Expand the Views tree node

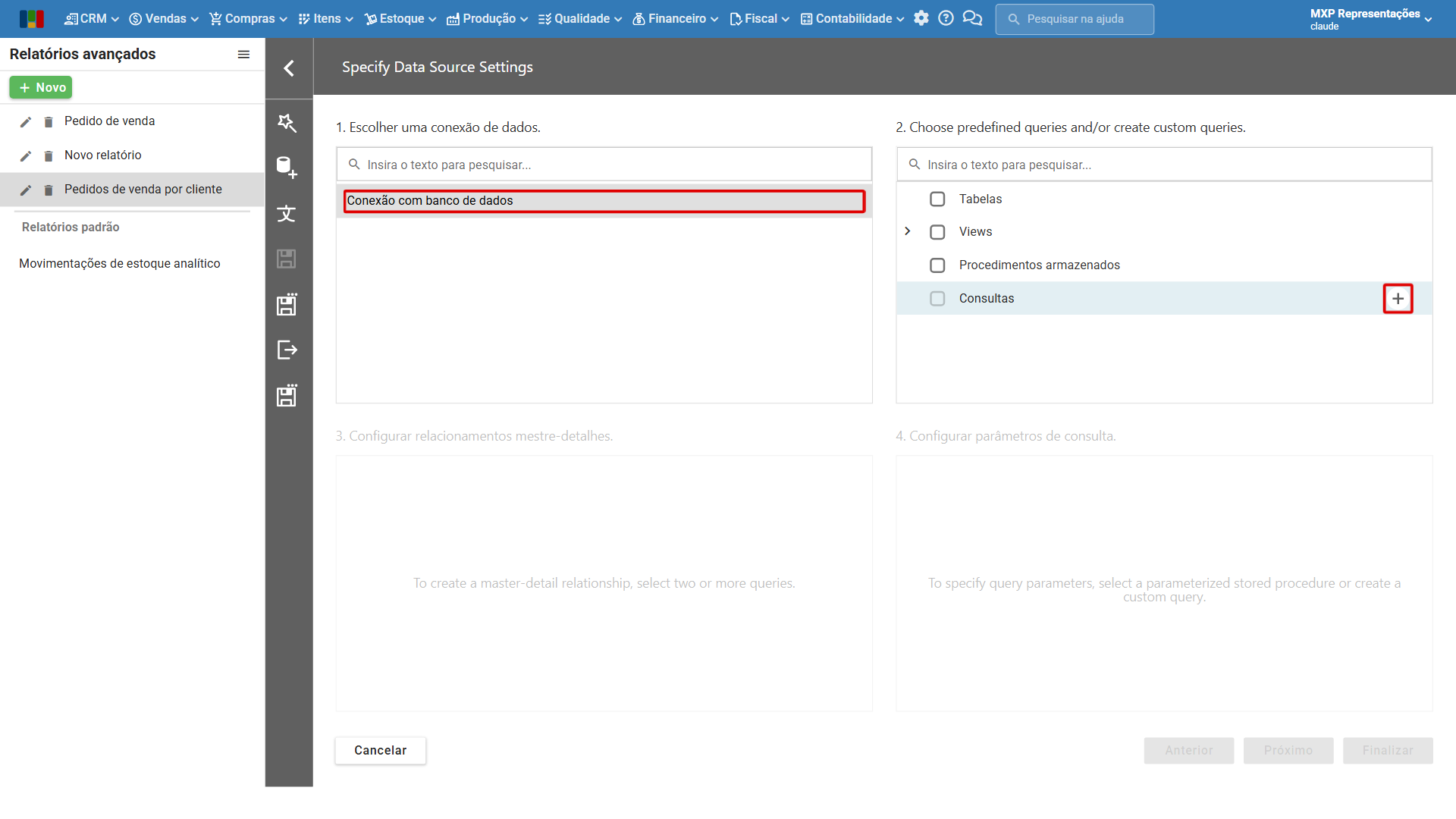(907, 231)
